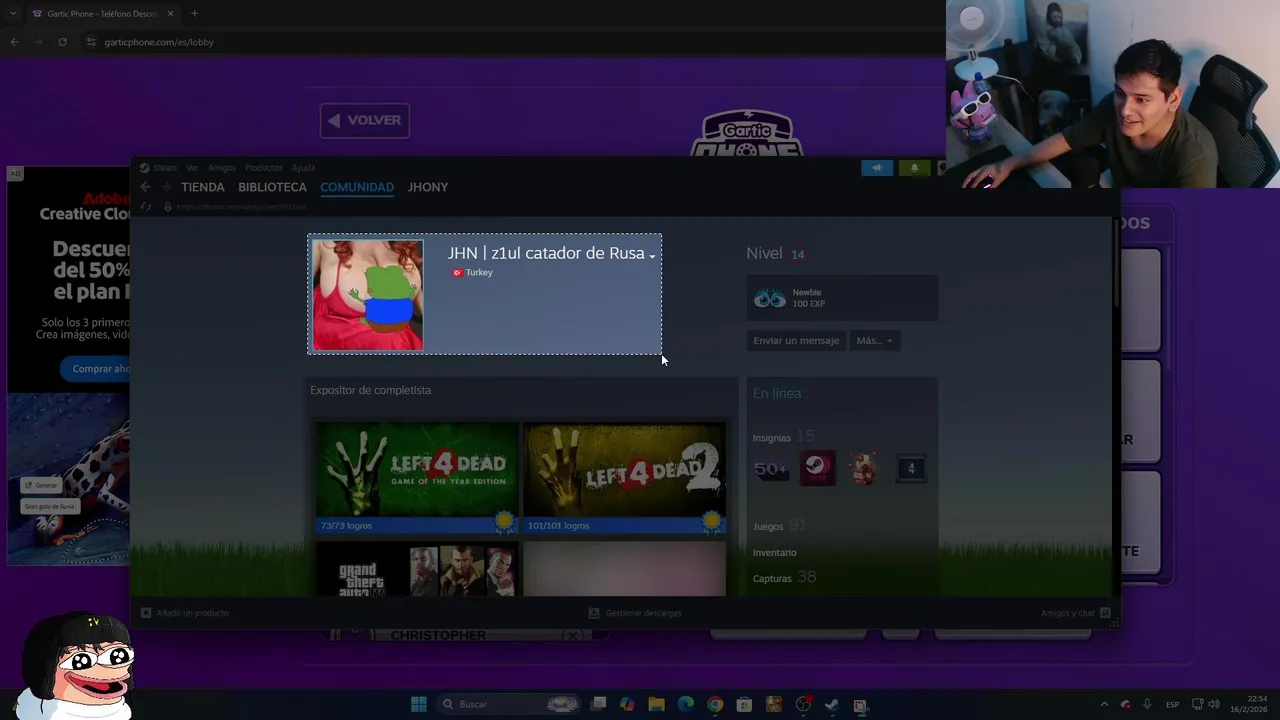Viewport: 1280px width, 720px height.
Task: Expand the username history dropdown arrow
Action: tap(652, 256)
